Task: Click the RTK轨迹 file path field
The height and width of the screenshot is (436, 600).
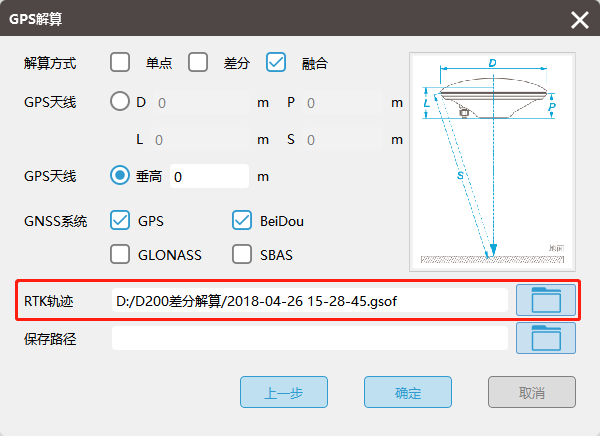Action: coord(310,299)
